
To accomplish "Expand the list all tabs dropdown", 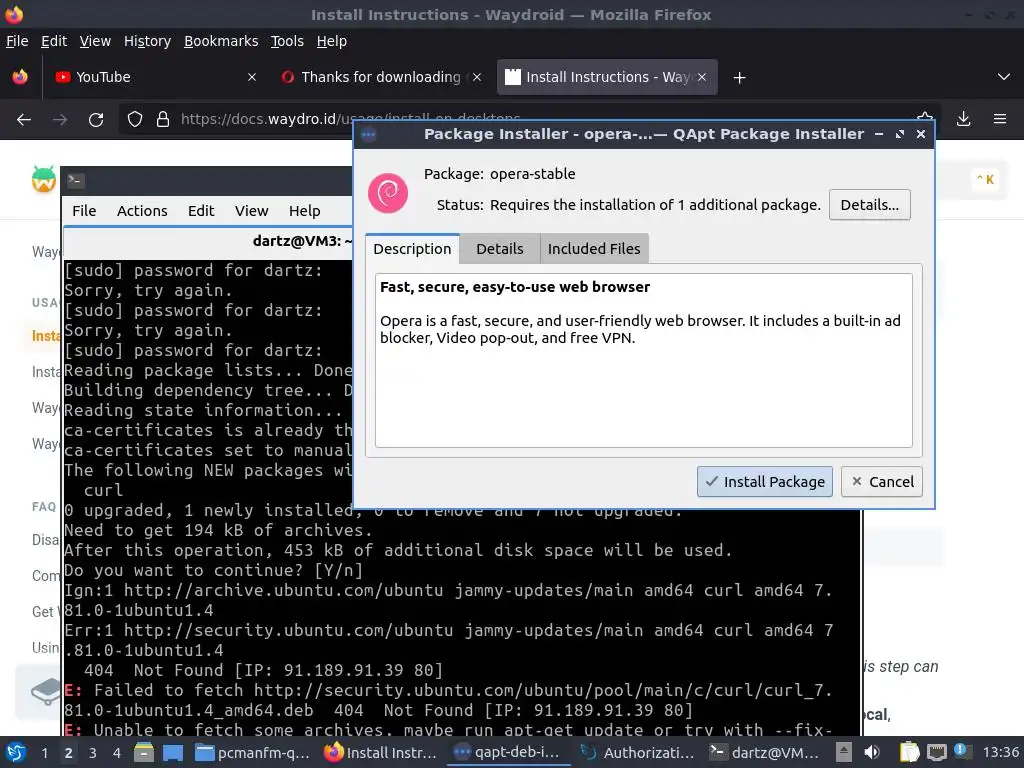I will pyautogui.click(x=1004, y=77).
